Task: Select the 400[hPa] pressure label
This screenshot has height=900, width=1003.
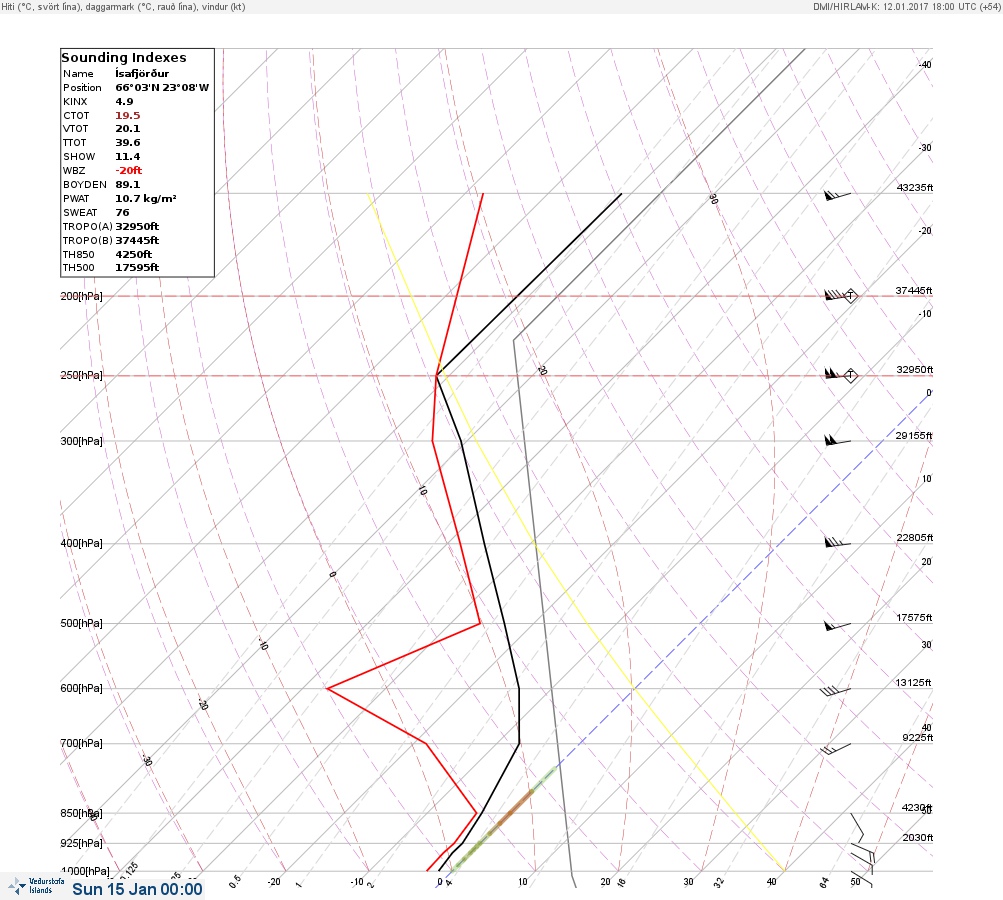Action: [x=81, y=543]
